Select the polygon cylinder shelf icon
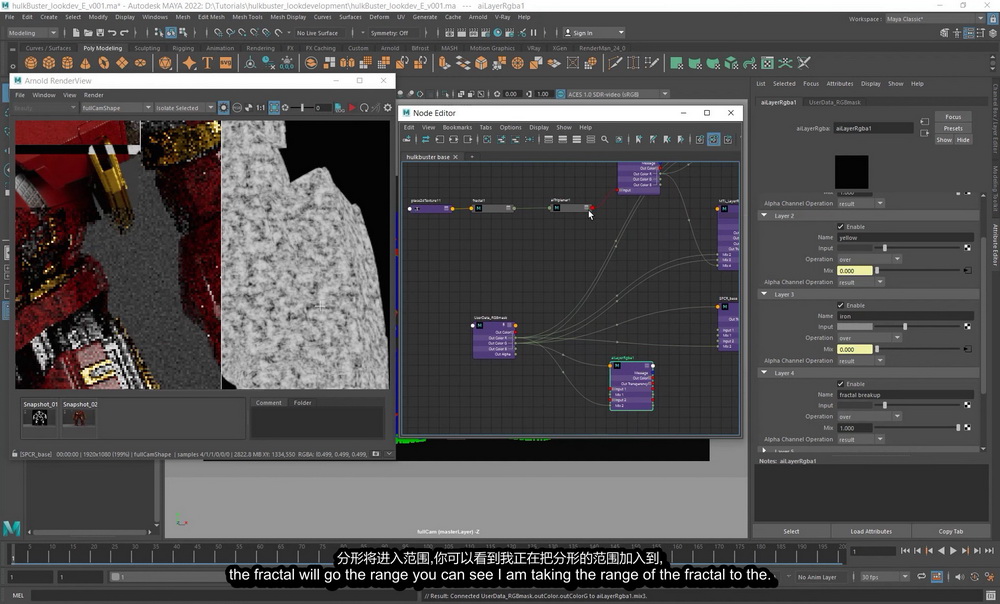The height and width of the screenshot is (604, 1000). [x=67, y=63]
